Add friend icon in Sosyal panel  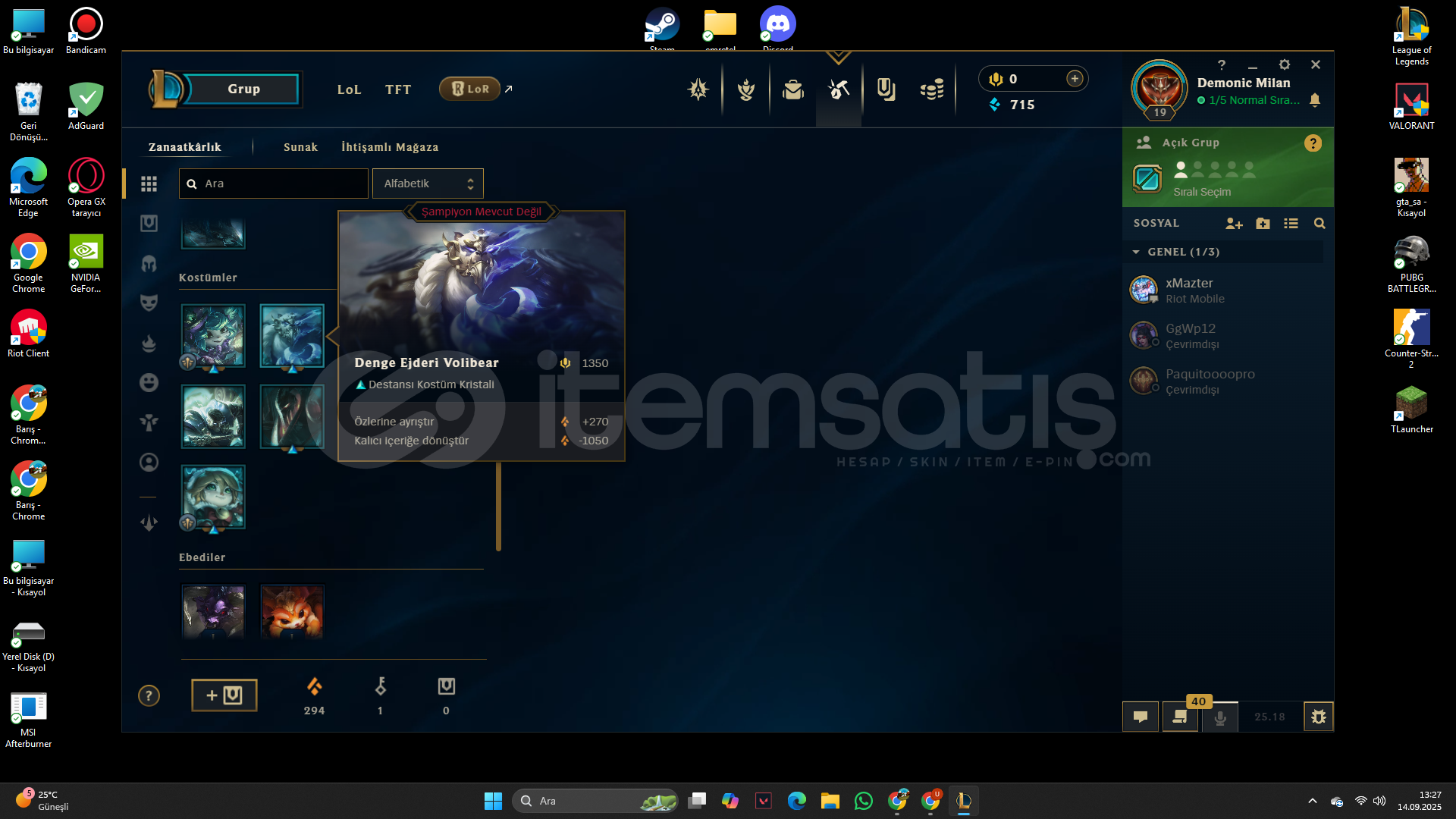pos(1234,223)
